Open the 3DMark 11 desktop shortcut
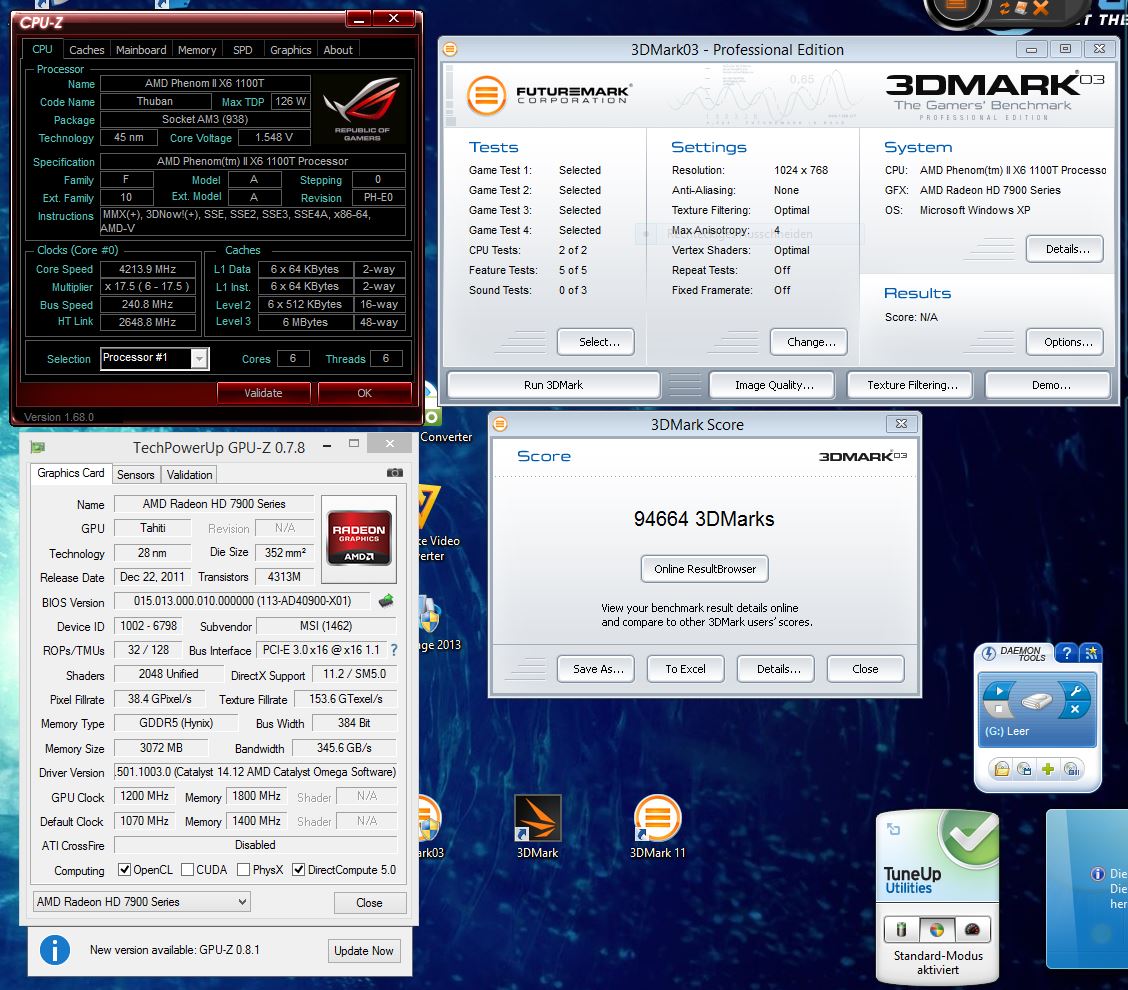The width and height of the screenshot is (1128, 990). [658, 826]
